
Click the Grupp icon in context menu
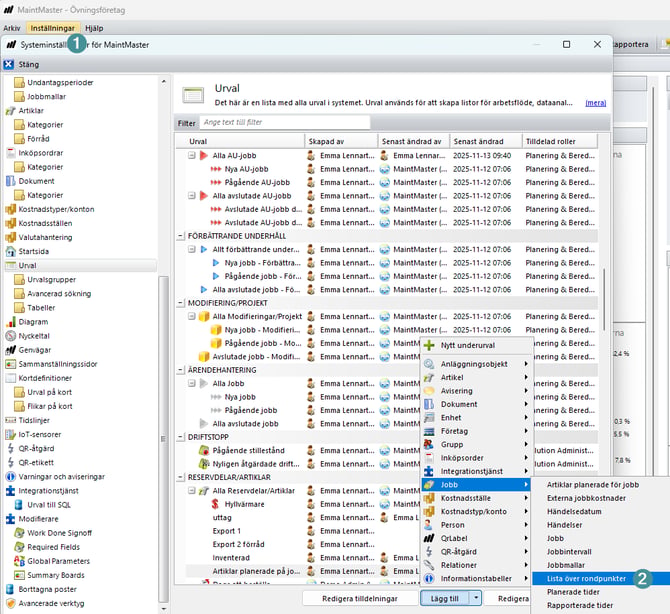click(x=429, y=444)
